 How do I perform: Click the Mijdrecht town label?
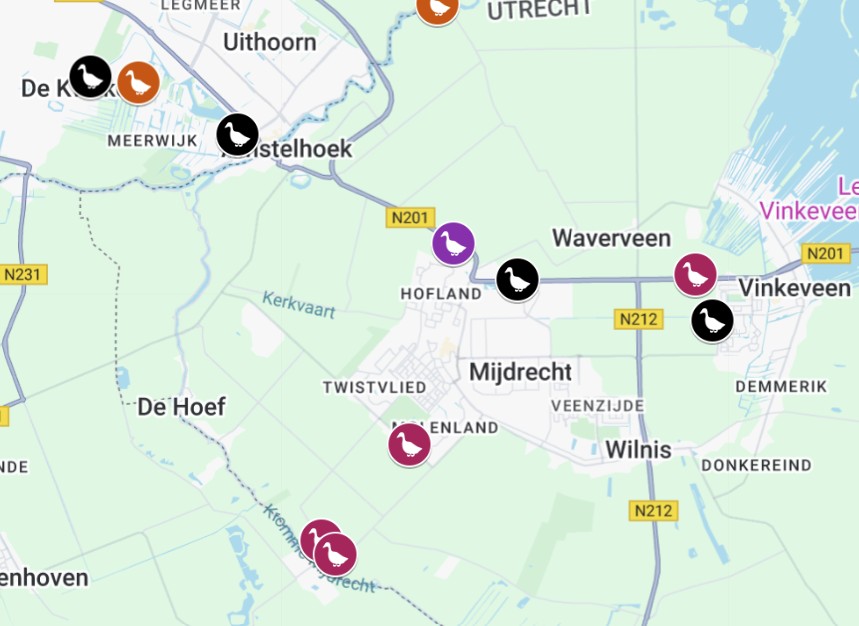520,372
